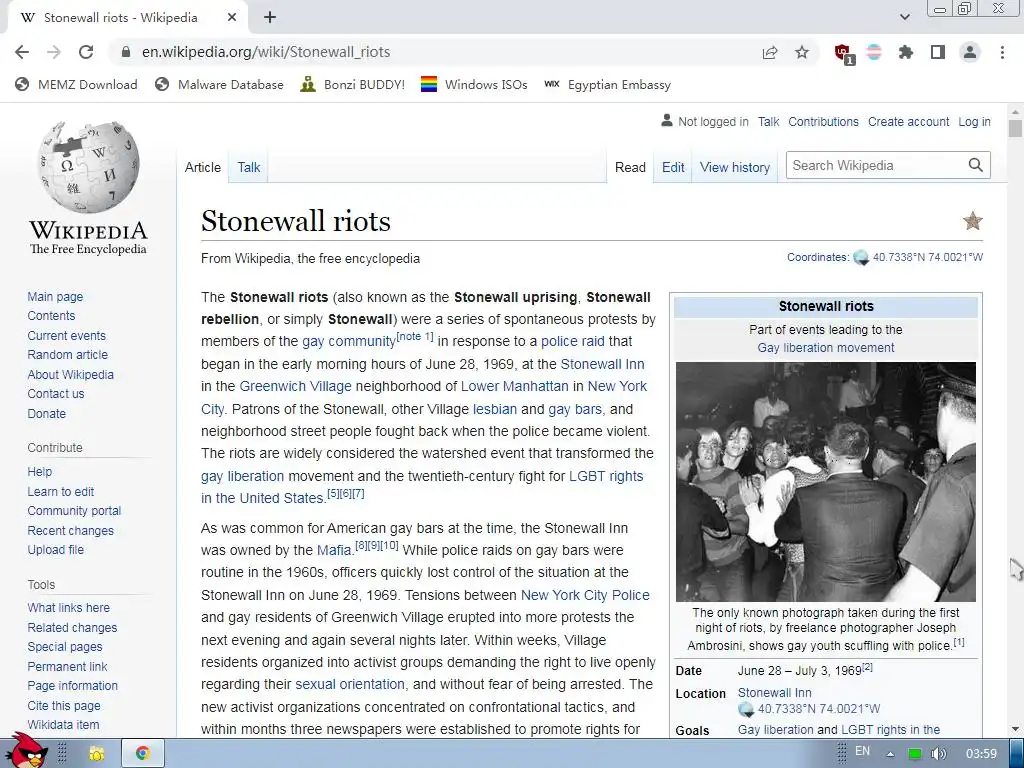The height and width of the screenshot is (768, 1024).
Task: Open Current events in sidebar
Action: [x=66, y=336]
